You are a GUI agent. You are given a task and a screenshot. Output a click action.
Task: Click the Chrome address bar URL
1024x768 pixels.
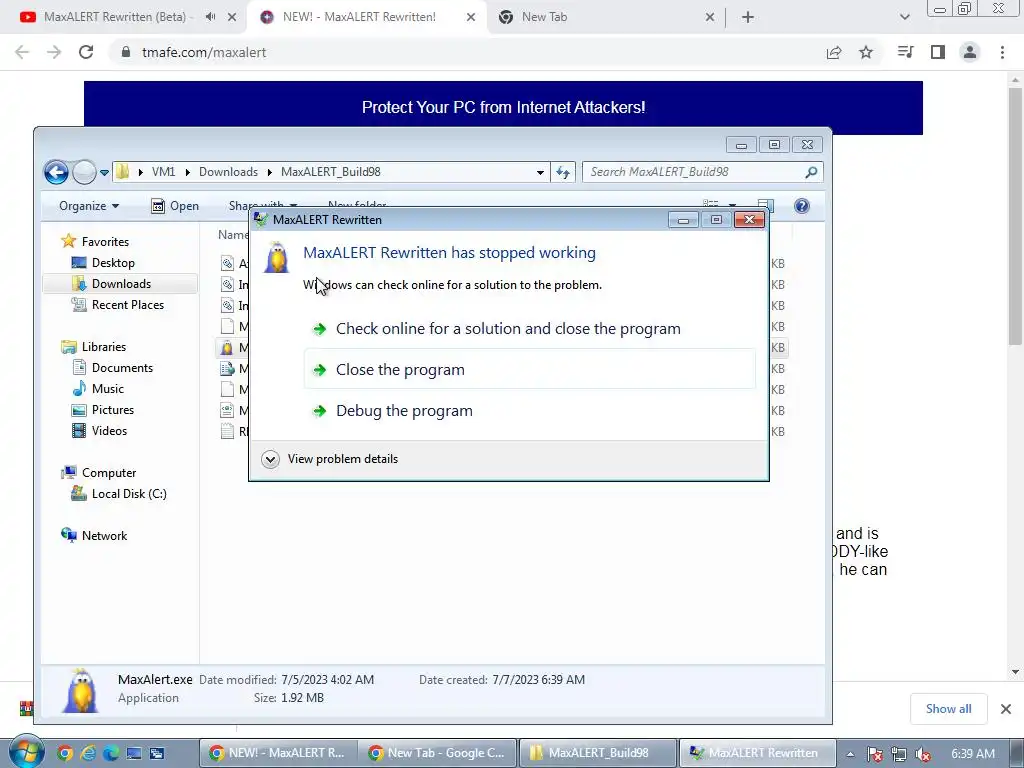point(204,52)
